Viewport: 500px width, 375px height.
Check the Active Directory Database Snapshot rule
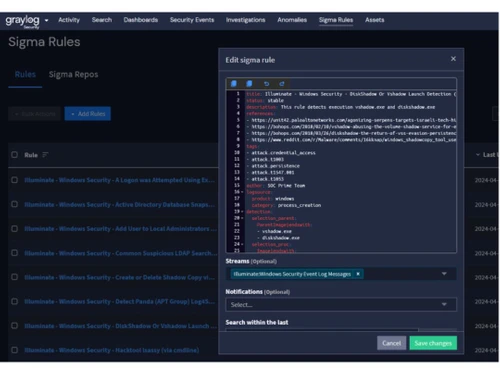[14, 204]
